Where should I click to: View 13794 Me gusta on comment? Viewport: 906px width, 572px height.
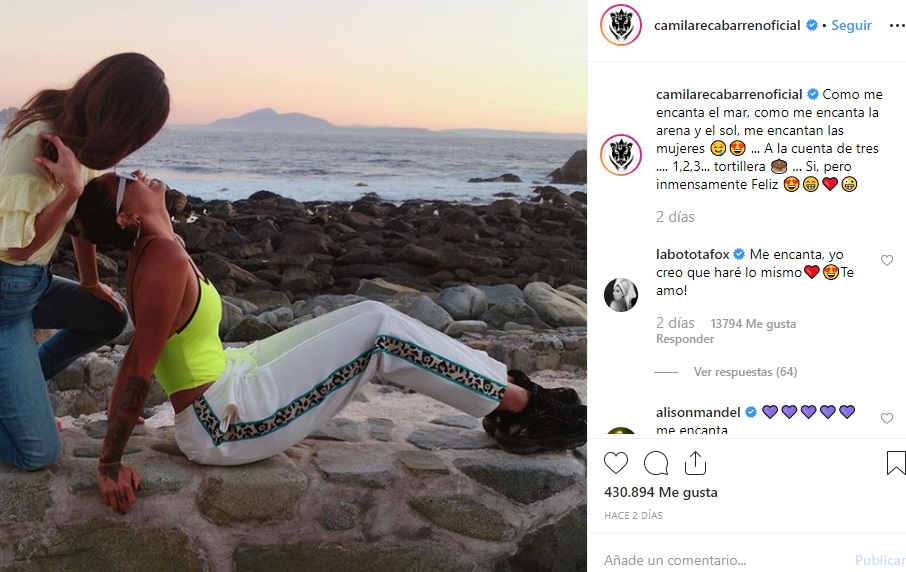coord(753,324)
